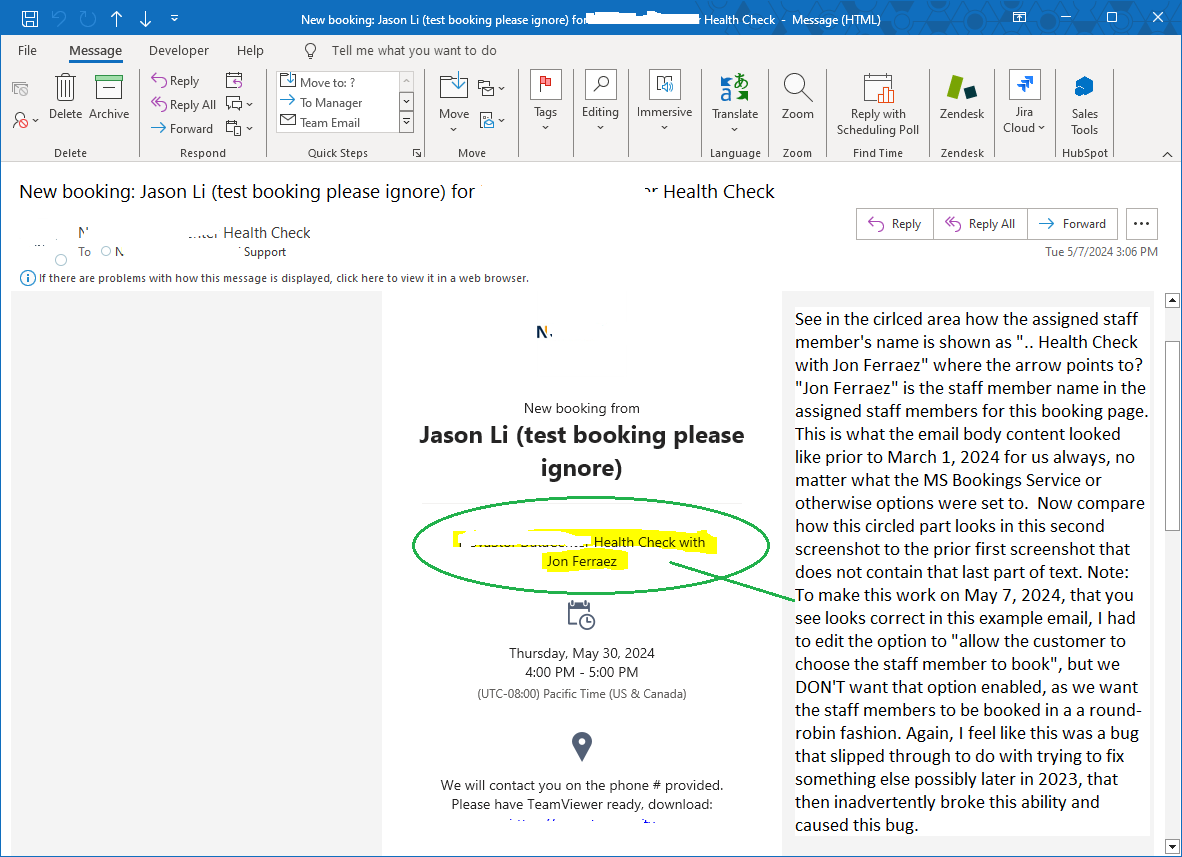Click the message info icon in the info bar

click(27, 278)
